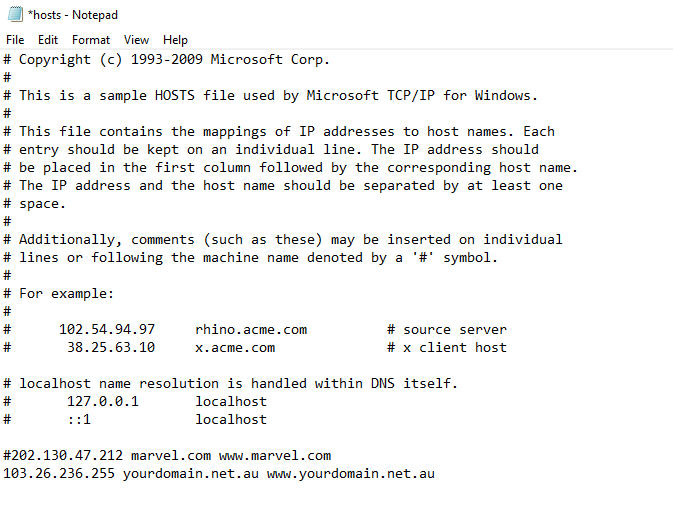Viewport: 676px width, 505px height.
Task: Place cursor in the Copyright Microsoft Corp line
Action: coord(166,60)
